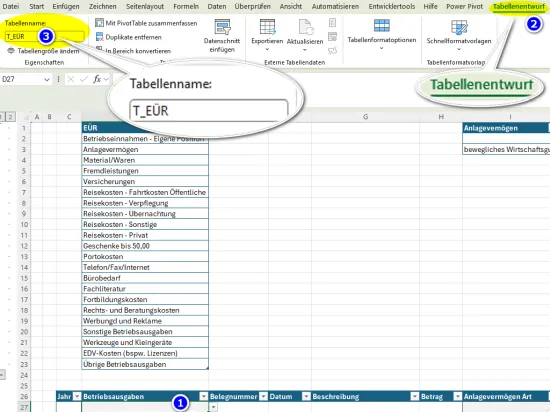Open the Aktualisieren dropdown arrow
The image size is (550, 412).
(305, 49)
